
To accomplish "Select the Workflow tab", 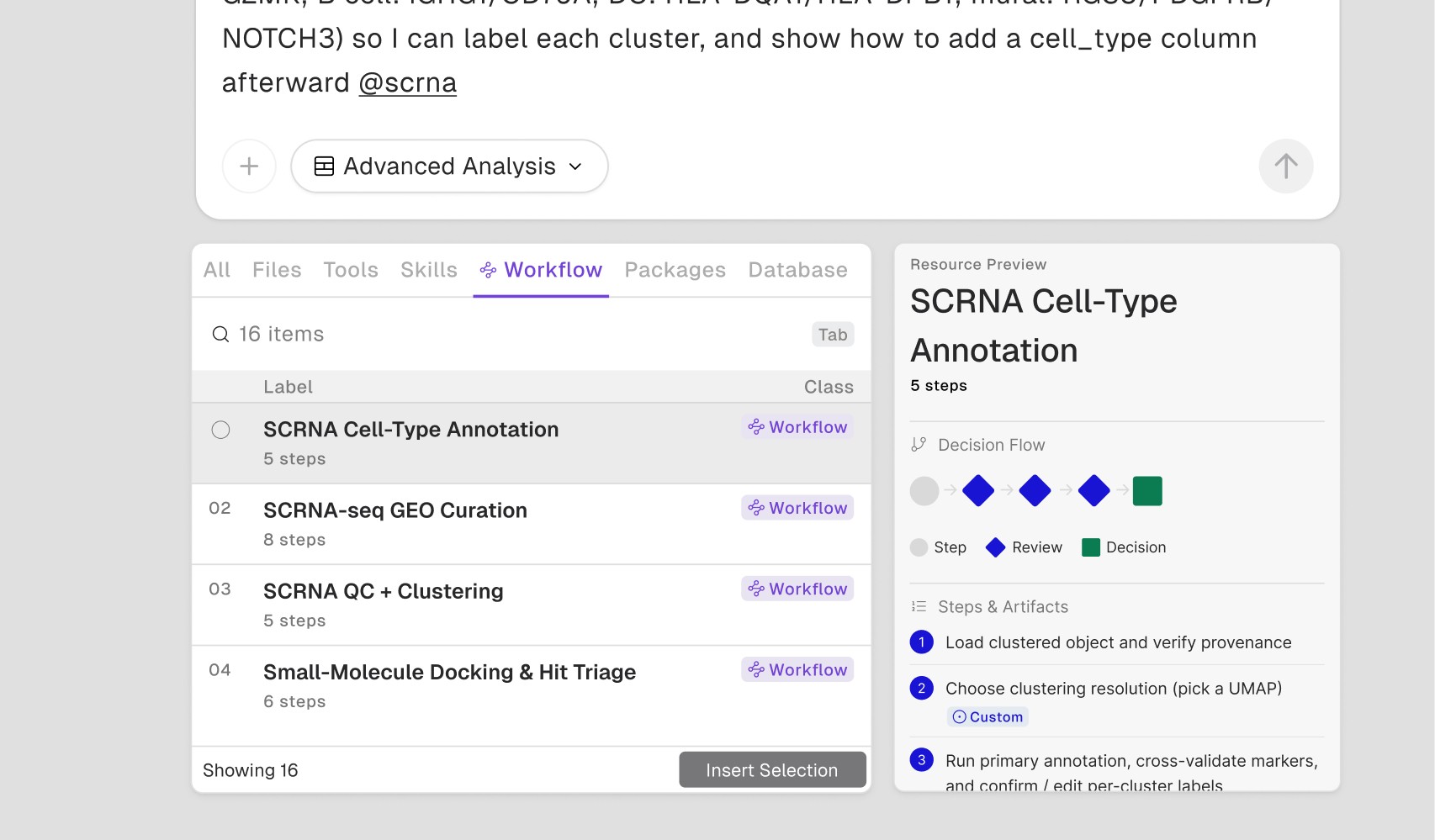I will [541, 270].
